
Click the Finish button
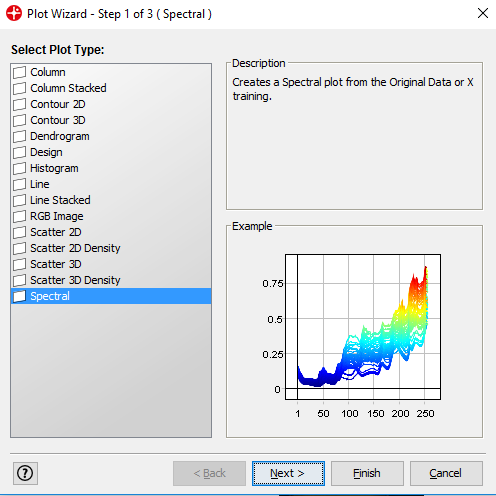367,473
